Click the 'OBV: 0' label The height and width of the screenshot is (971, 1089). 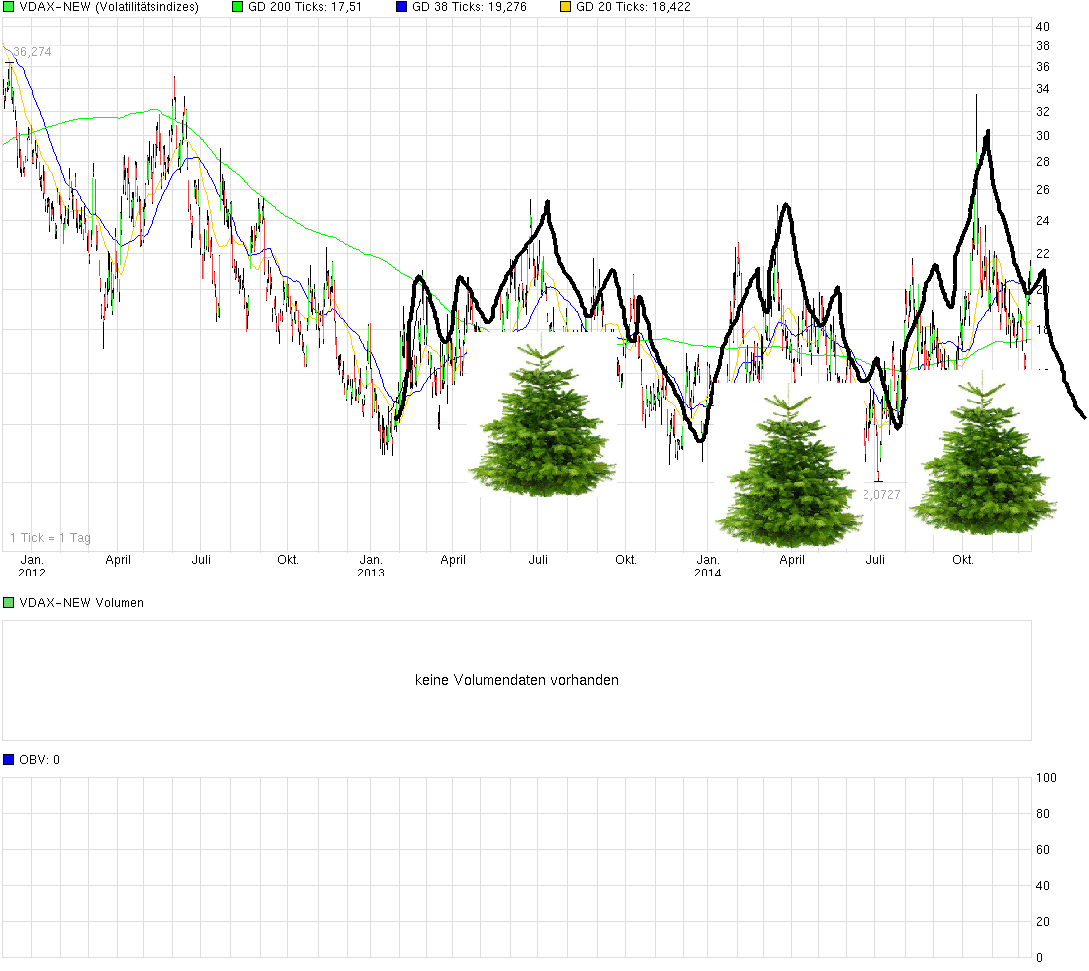(40, 760)
